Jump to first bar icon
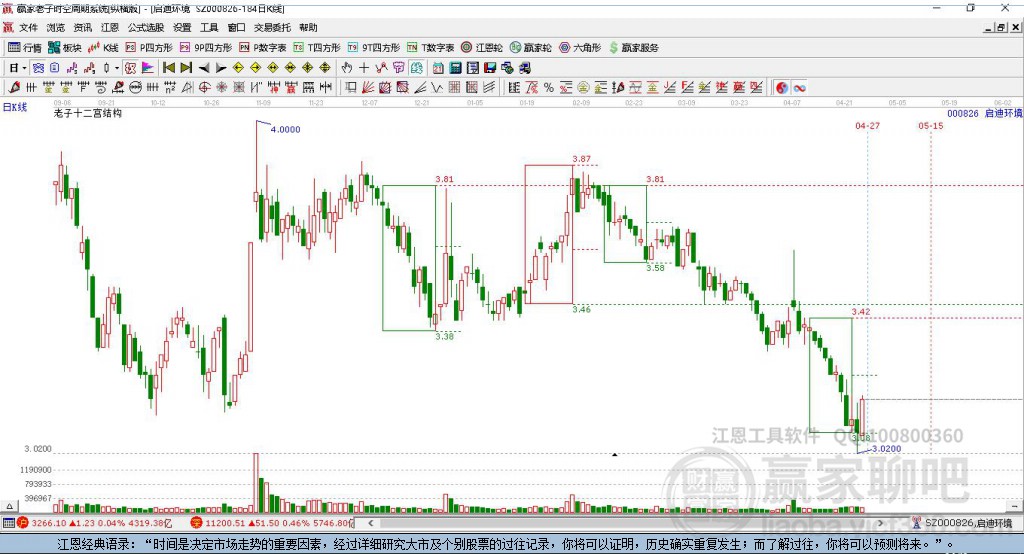The height and width of the screenshot is (554, 1024). coord(169,68)
